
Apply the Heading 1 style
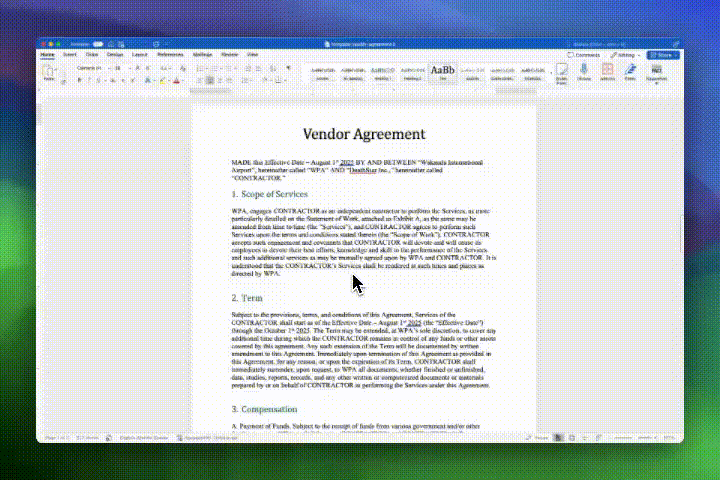(x=382, y=73)
